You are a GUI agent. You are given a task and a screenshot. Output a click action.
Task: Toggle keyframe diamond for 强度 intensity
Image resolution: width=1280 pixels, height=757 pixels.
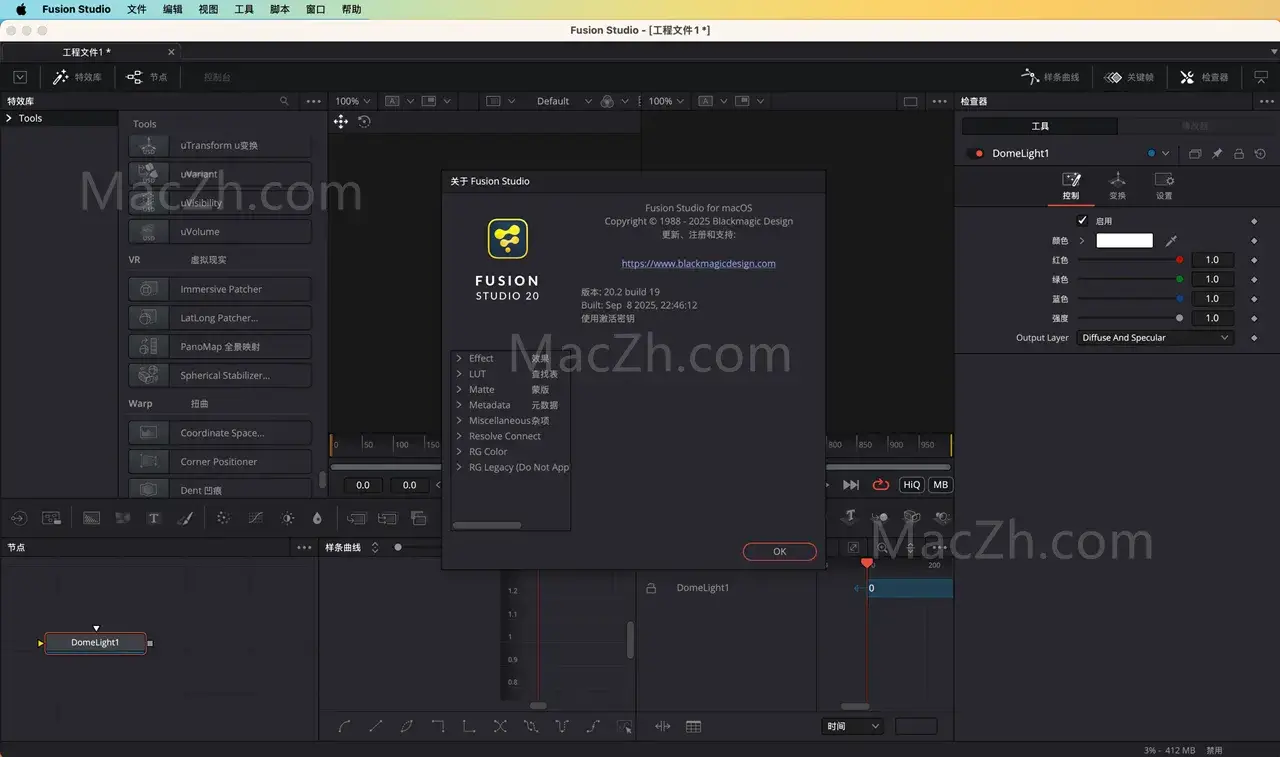click(1254, 318)
